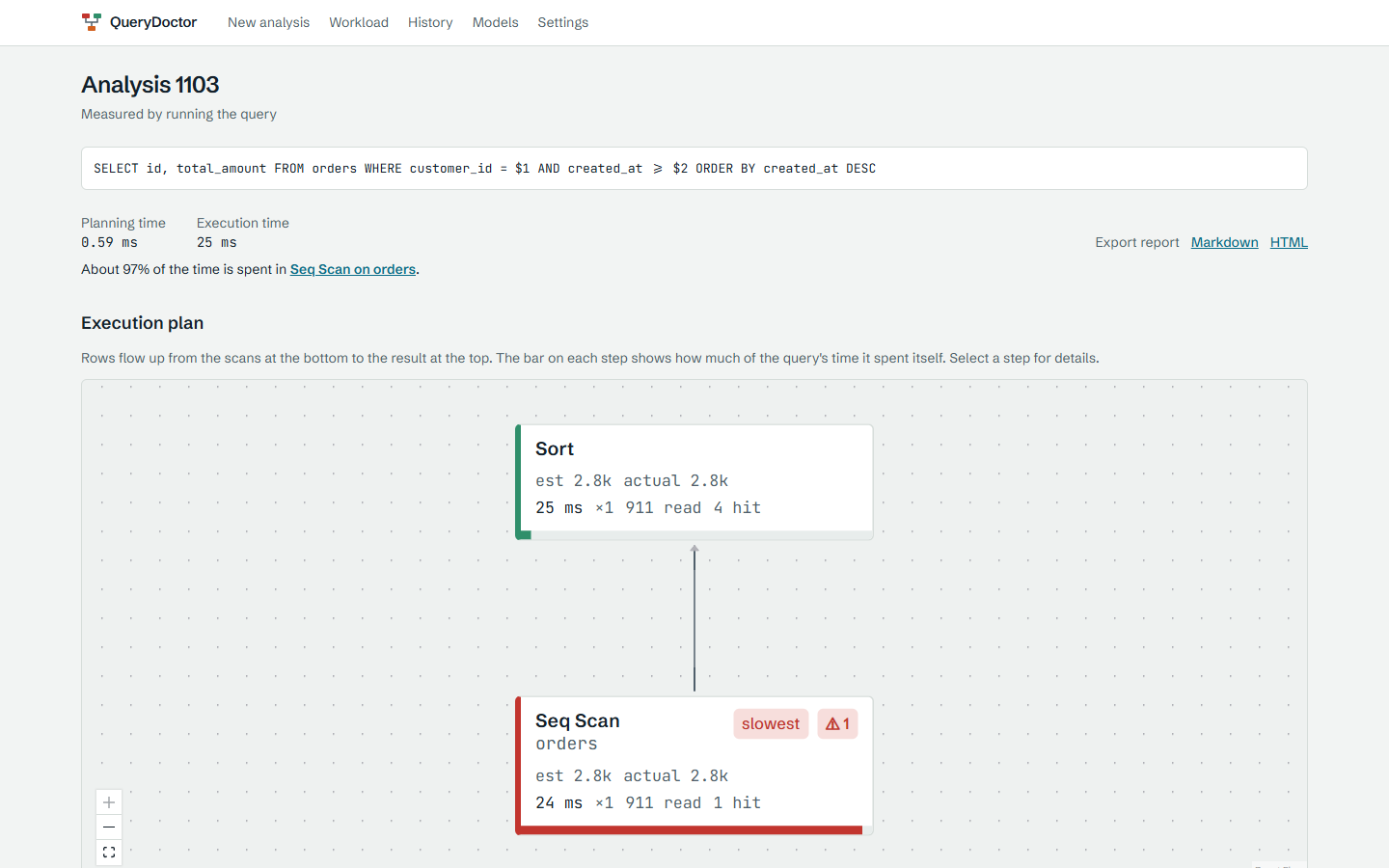Select the Seq Scan orders node
1389x868 pixels.
(x=694, y=765)
